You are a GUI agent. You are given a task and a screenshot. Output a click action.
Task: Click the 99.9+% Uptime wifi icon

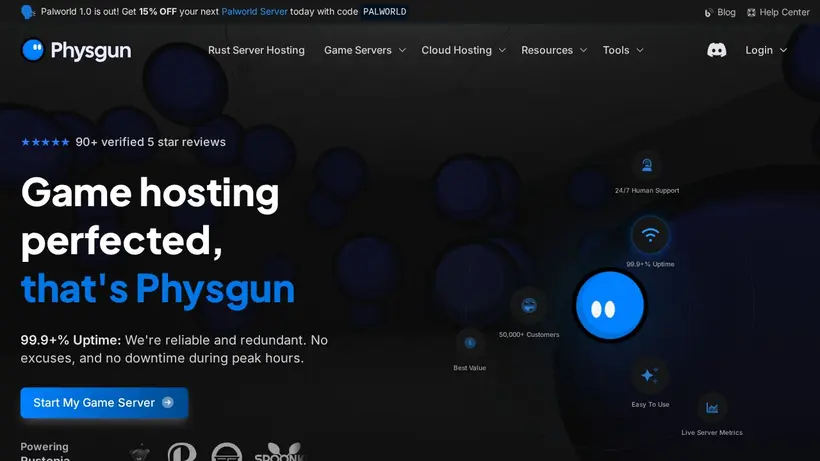[x=650, y=235]
